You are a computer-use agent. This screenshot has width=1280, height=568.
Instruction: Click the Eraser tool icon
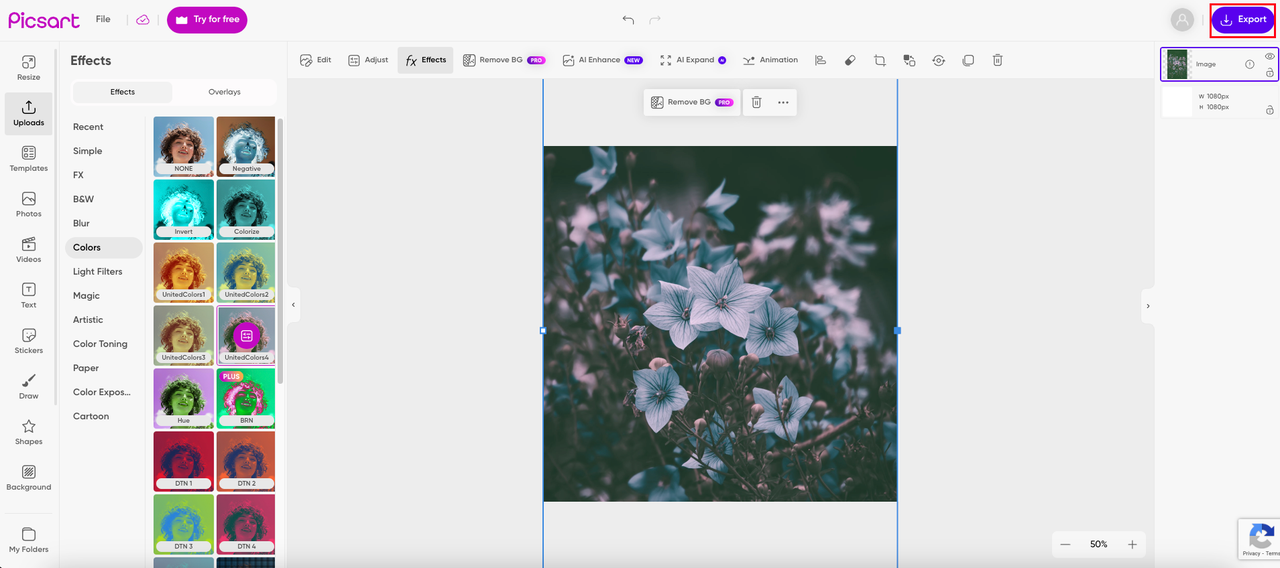click(850, 60)
